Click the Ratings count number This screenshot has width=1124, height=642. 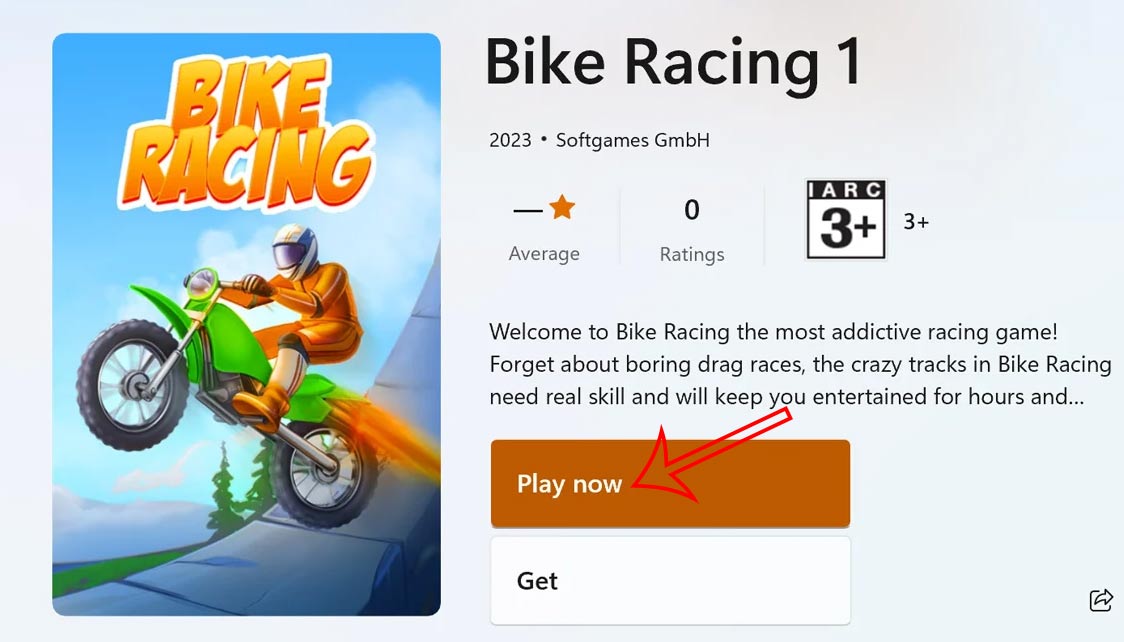(x=692, y=211)
